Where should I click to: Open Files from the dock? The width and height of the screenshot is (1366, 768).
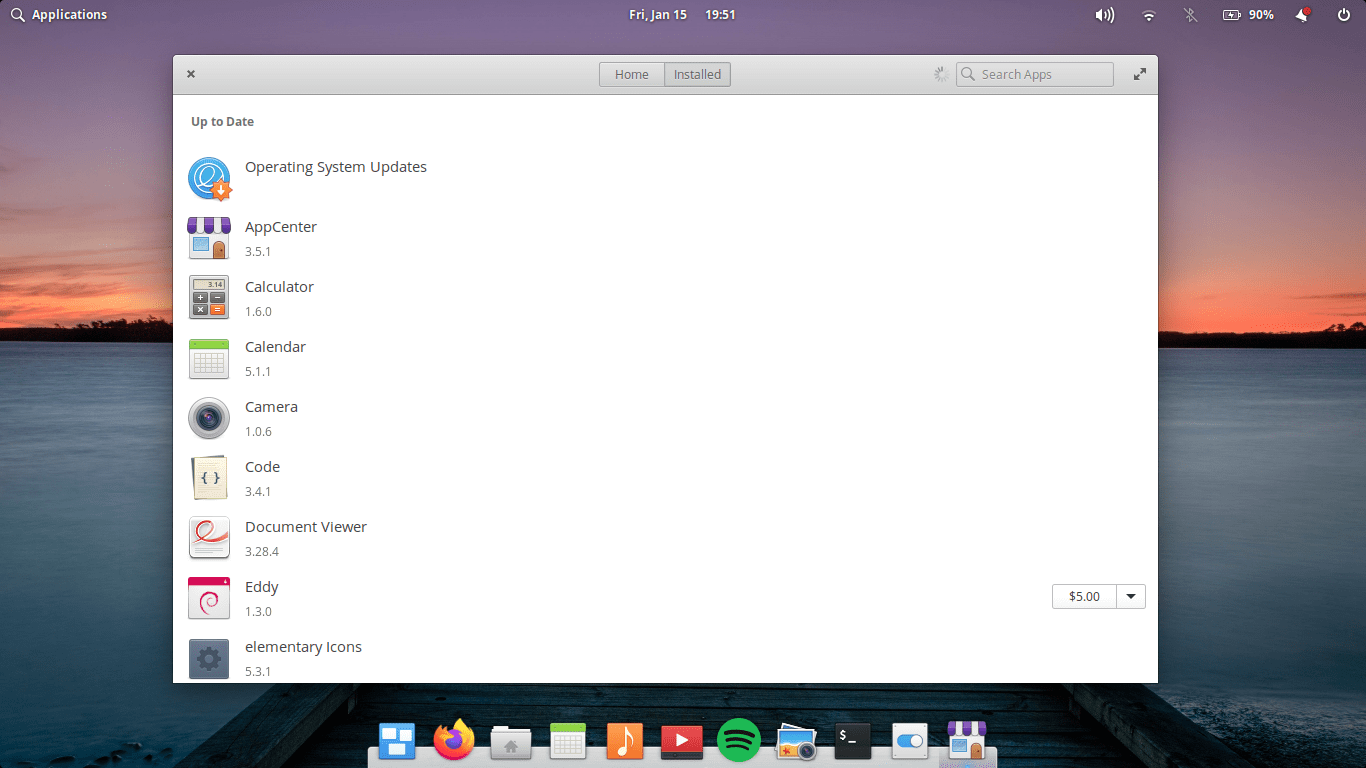(511, 742)
